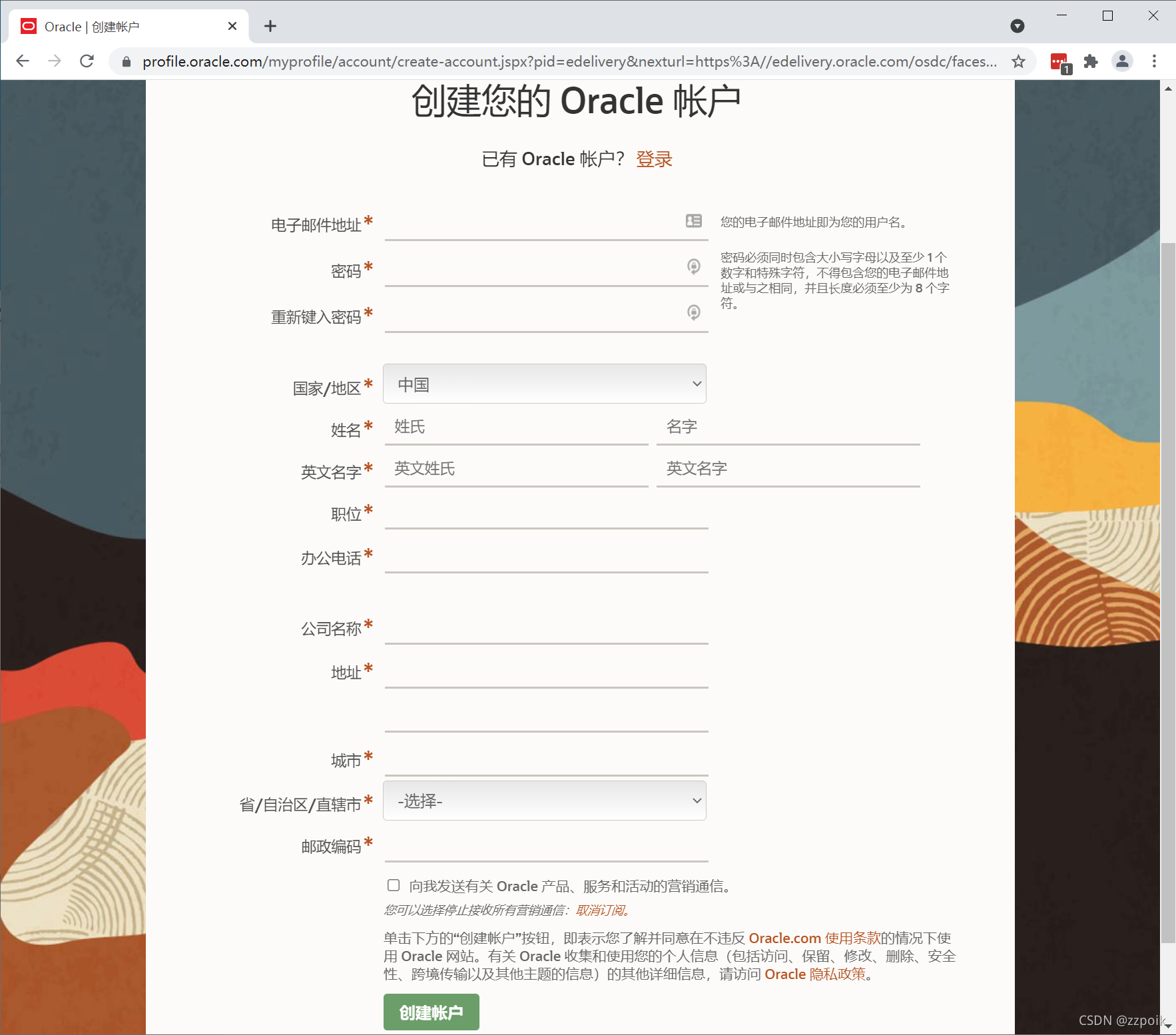Open the Oracle.com 使用条款 link
The width and height of the screenshot is (1176, 1035).
(x=814, y=938)
